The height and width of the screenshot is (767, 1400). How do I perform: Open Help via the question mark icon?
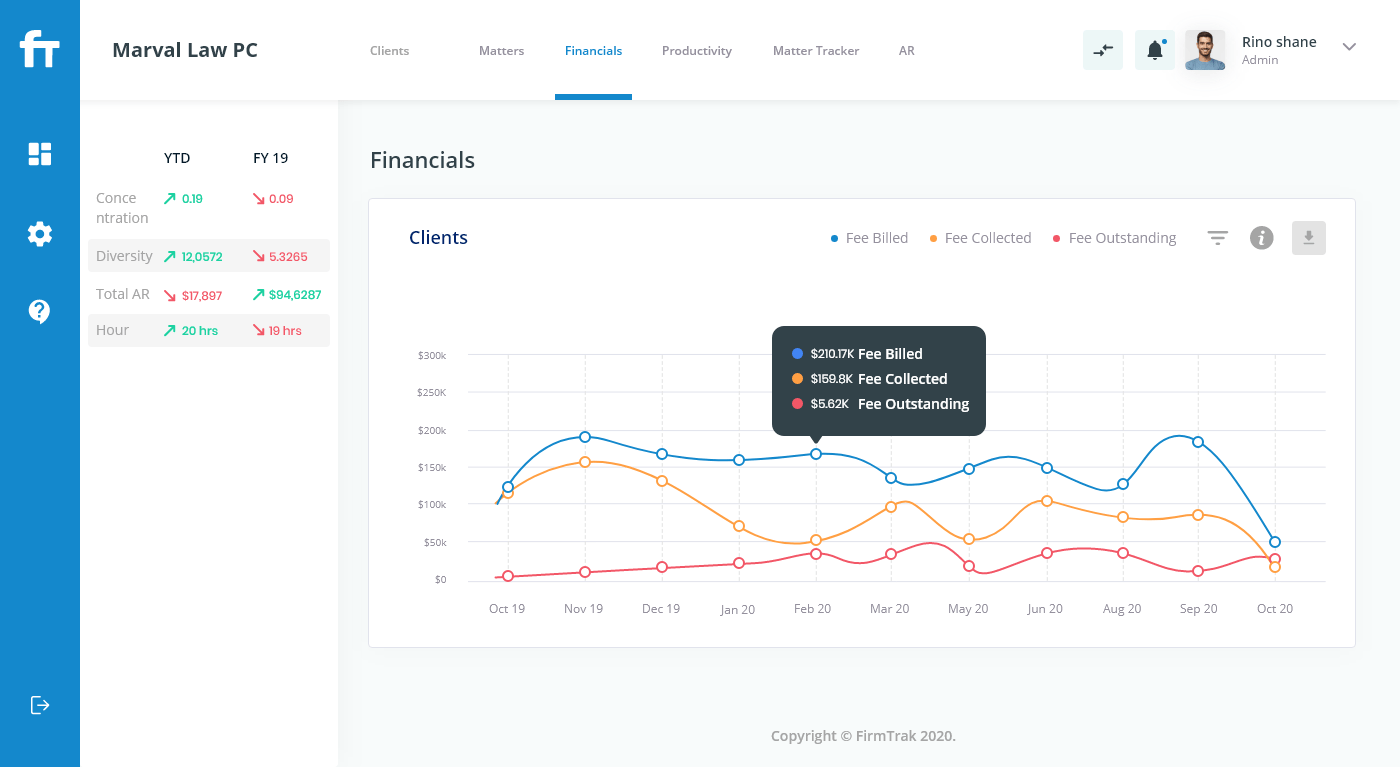[39, 311]
